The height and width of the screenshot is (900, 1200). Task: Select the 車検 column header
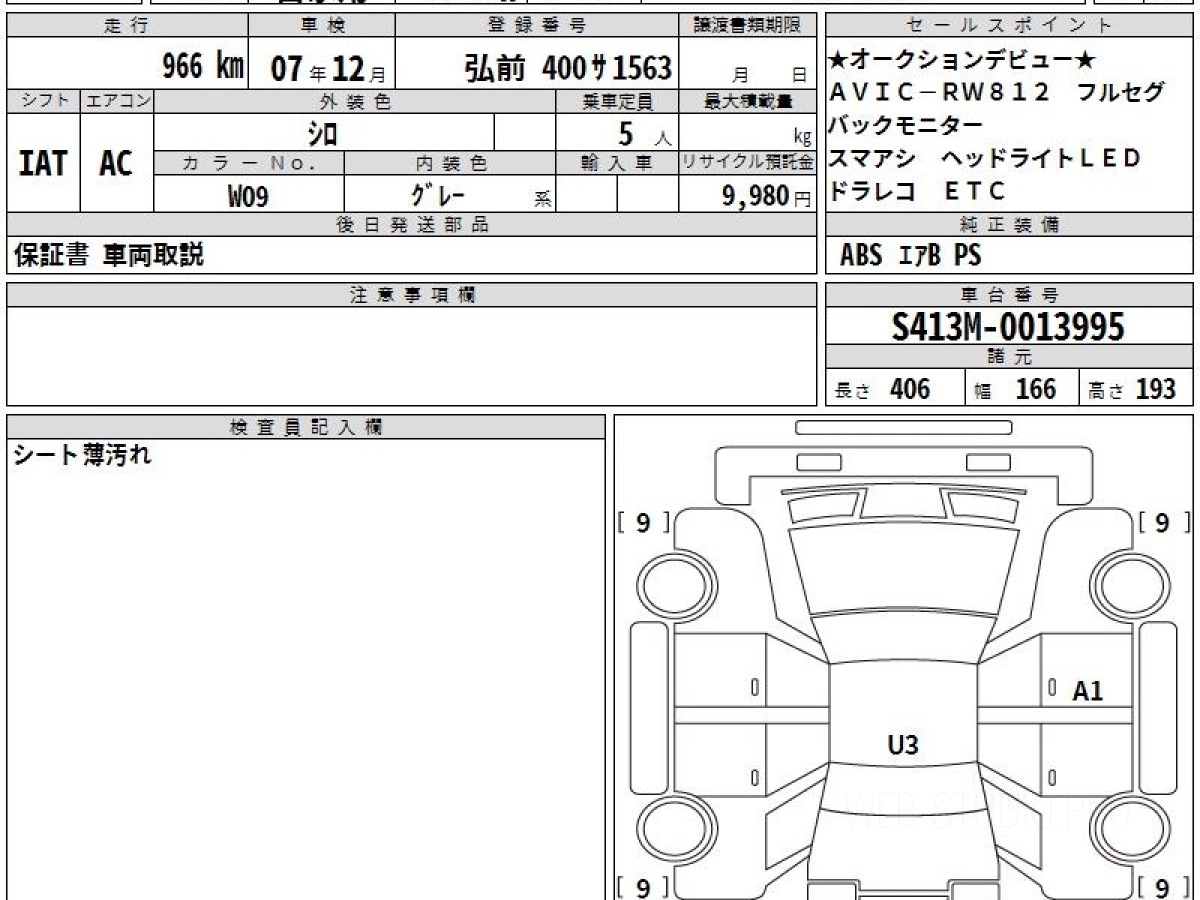click(x=321, y=26)
